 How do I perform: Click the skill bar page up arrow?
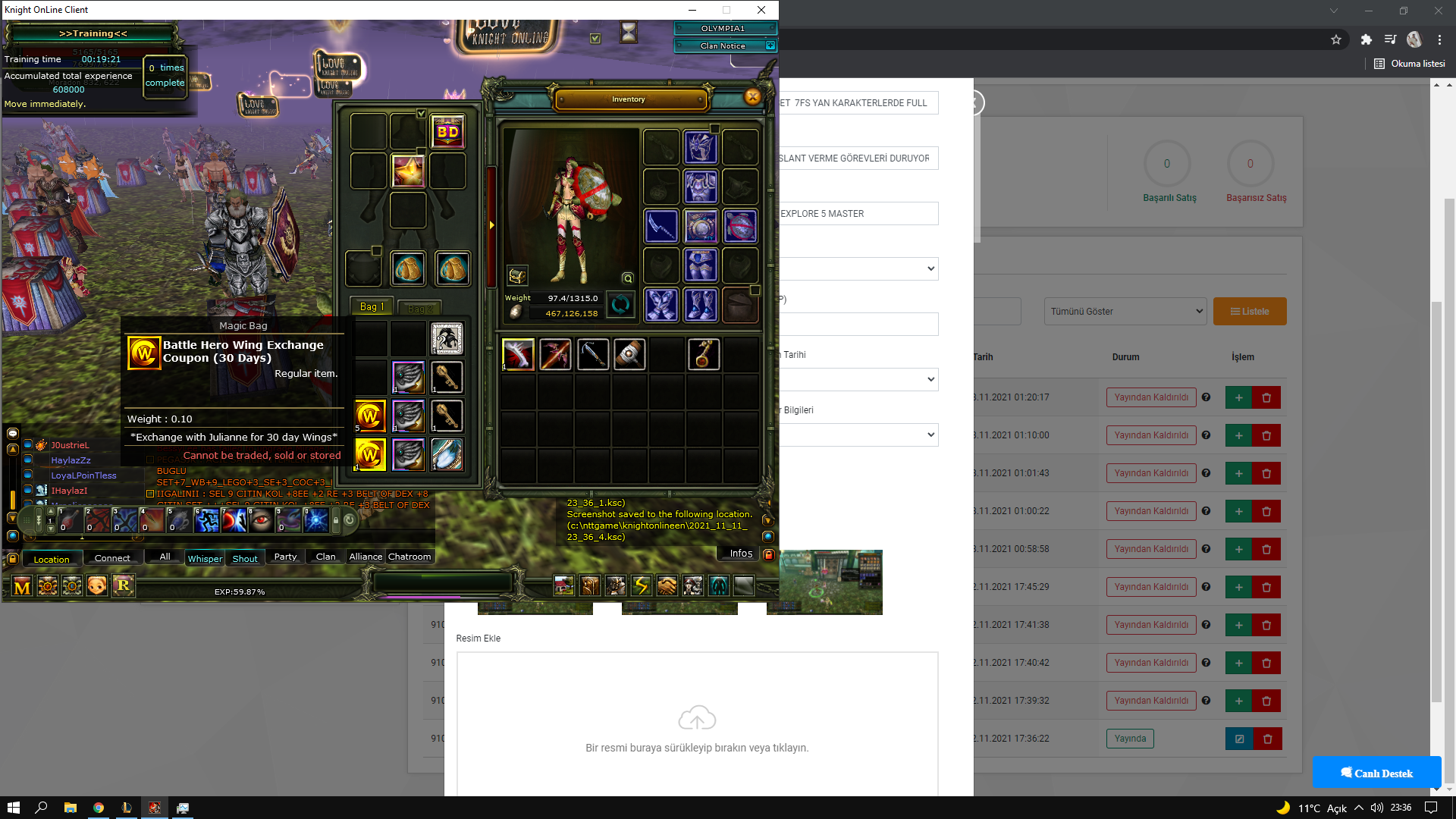51,511
